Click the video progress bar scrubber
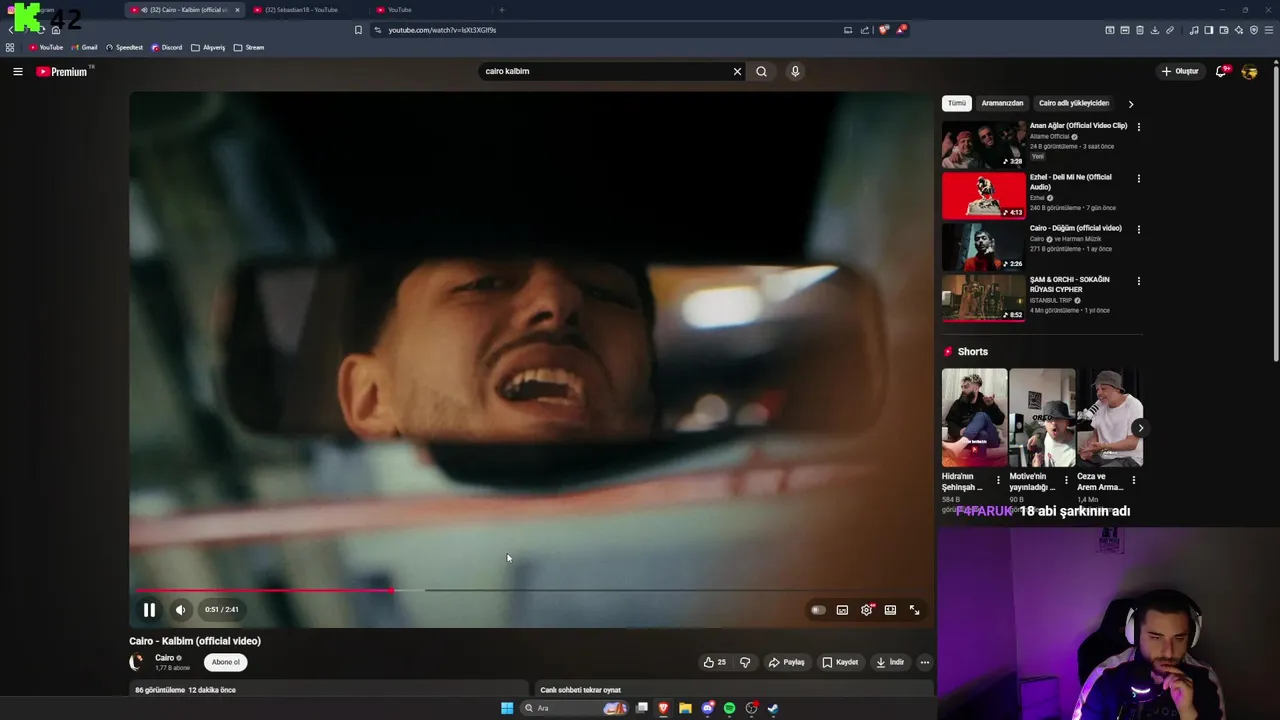Image resolution: width=1280 pixels, height=720 pixels. click(392, 590)
